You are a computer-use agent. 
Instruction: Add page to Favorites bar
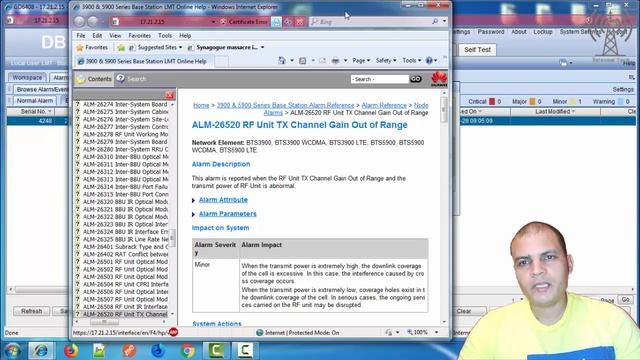click(x=121, y=48)
